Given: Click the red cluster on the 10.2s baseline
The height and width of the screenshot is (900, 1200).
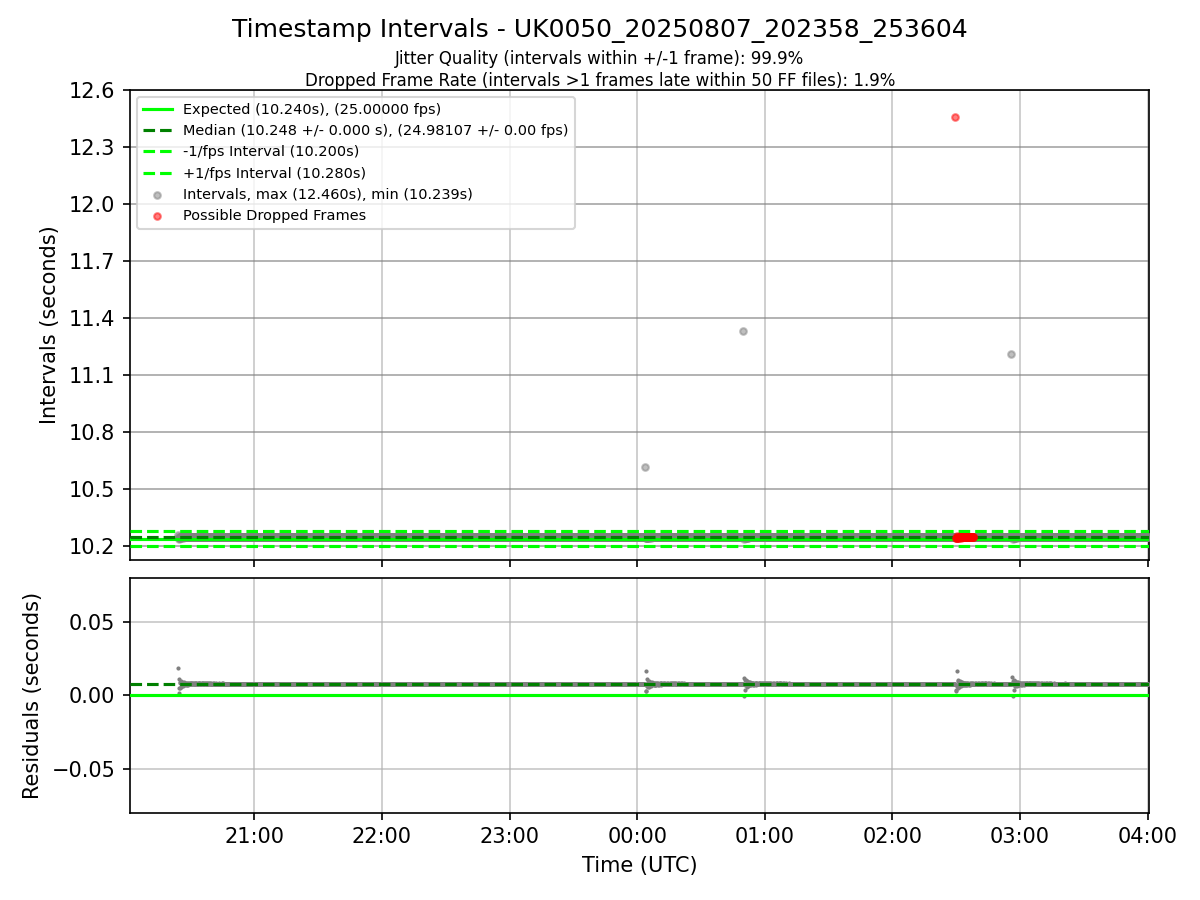Looking at the screenshot, I should click(965, 538).
